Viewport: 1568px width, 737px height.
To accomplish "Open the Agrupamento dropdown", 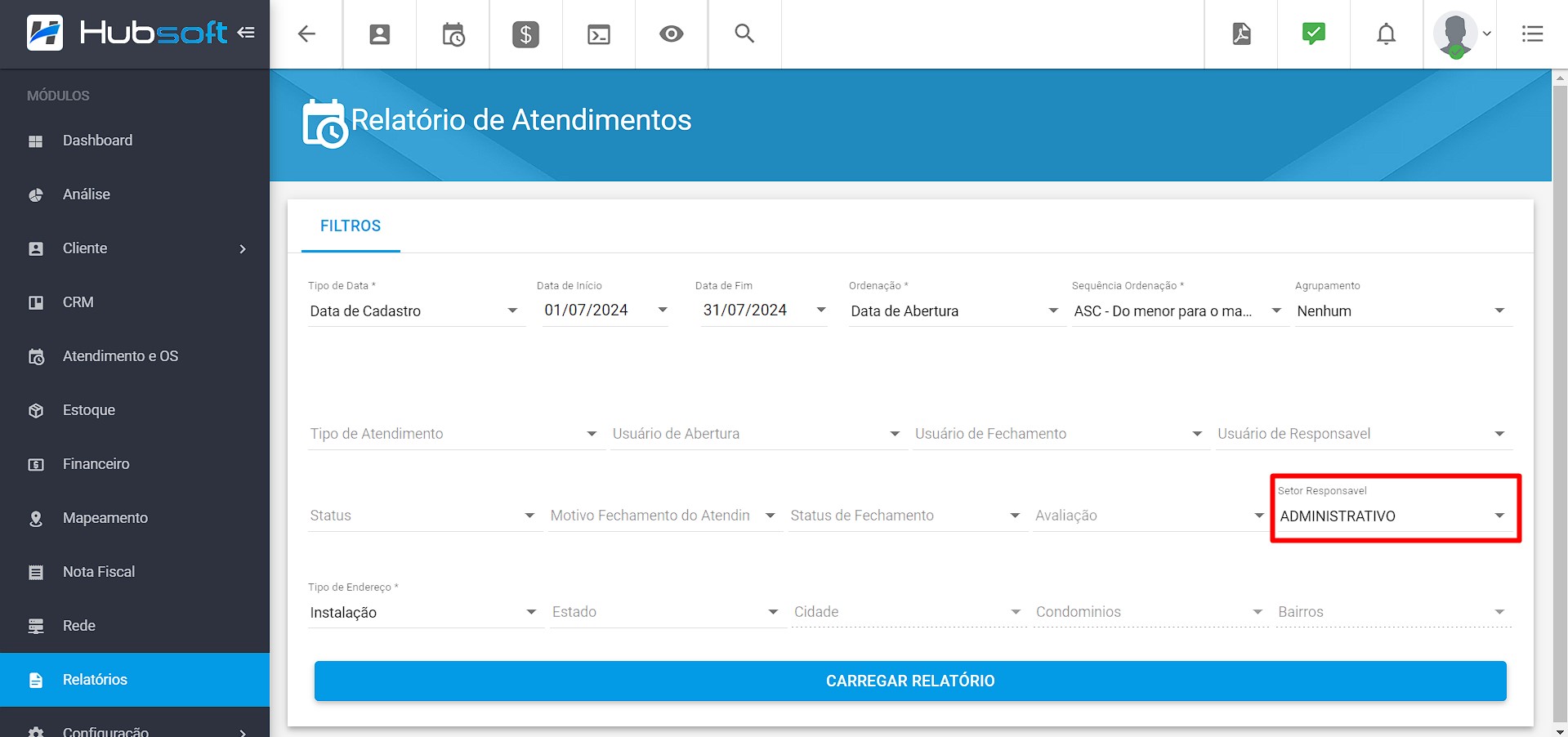I will coord(1402,311).
